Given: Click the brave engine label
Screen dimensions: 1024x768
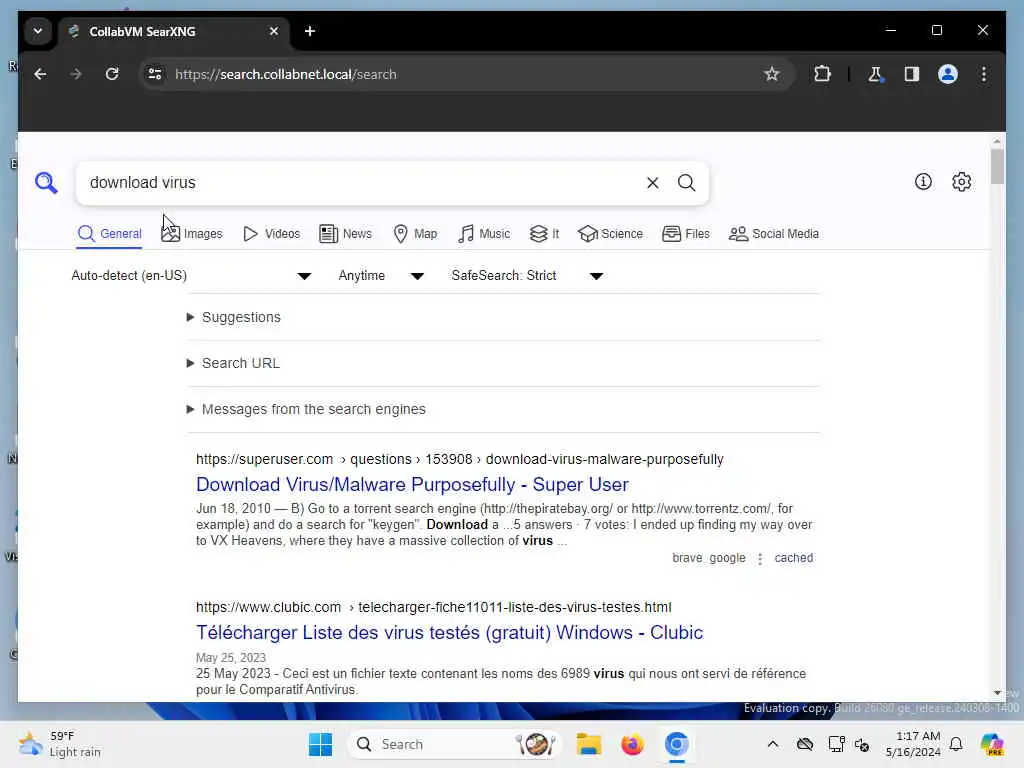Looking at the screenshot, I should click(x=687, y=558).
